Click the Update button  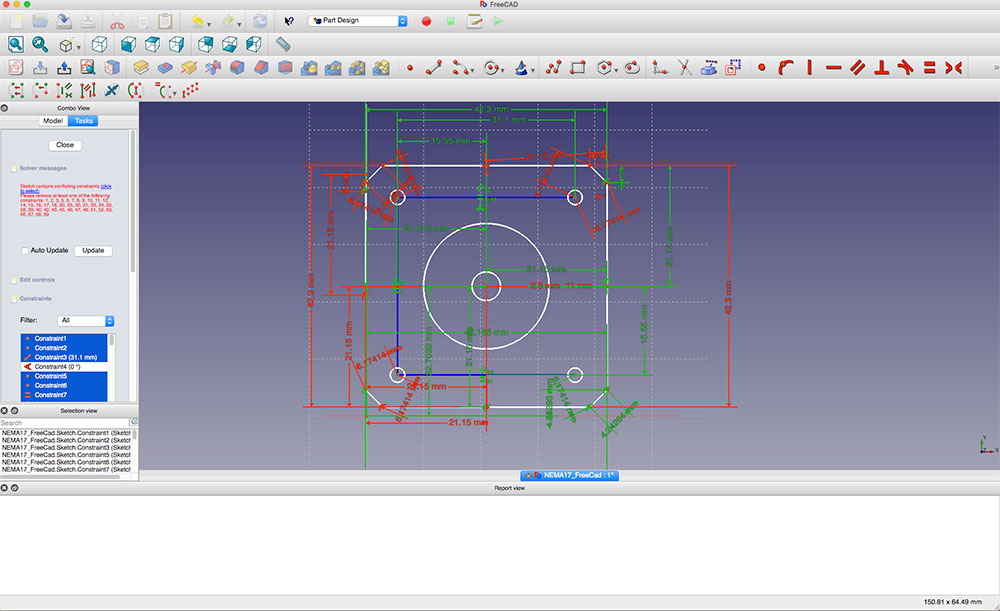pos(93,251)
